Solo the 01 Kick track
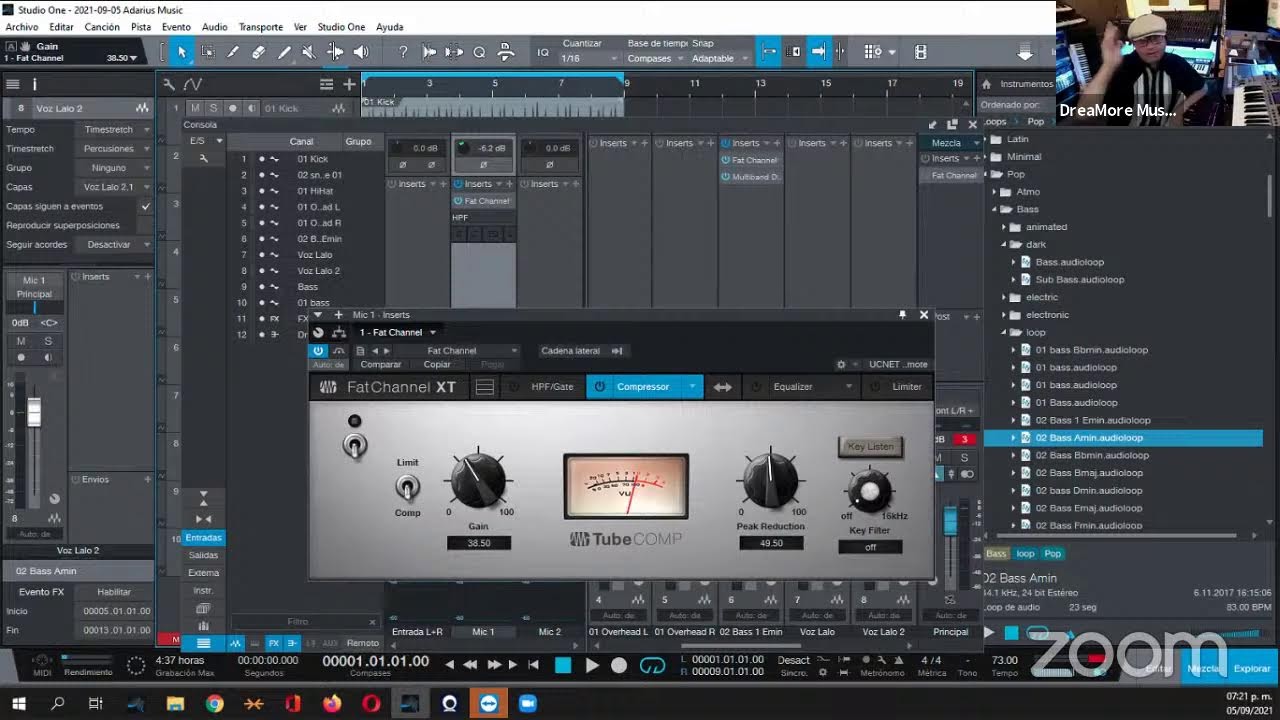The height and width of the screenshot is (720, 1280). (x=213, y=108)
